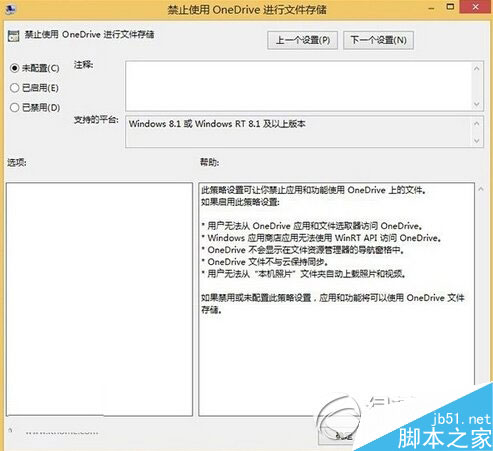Click the 注释 label
This screenshot has width=493, height=451.
83,65
